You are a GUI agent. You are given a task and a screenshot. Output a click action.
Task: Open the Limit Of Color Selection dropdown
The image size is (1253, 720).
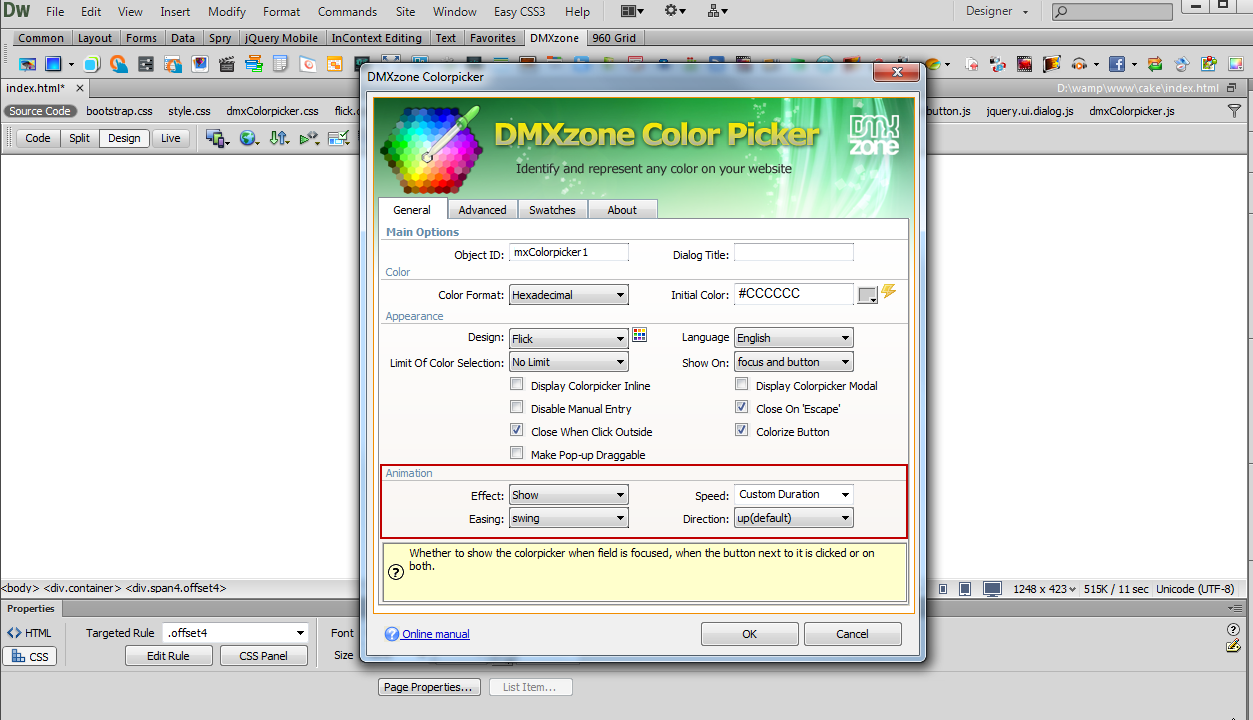click(x=569, y=362)
